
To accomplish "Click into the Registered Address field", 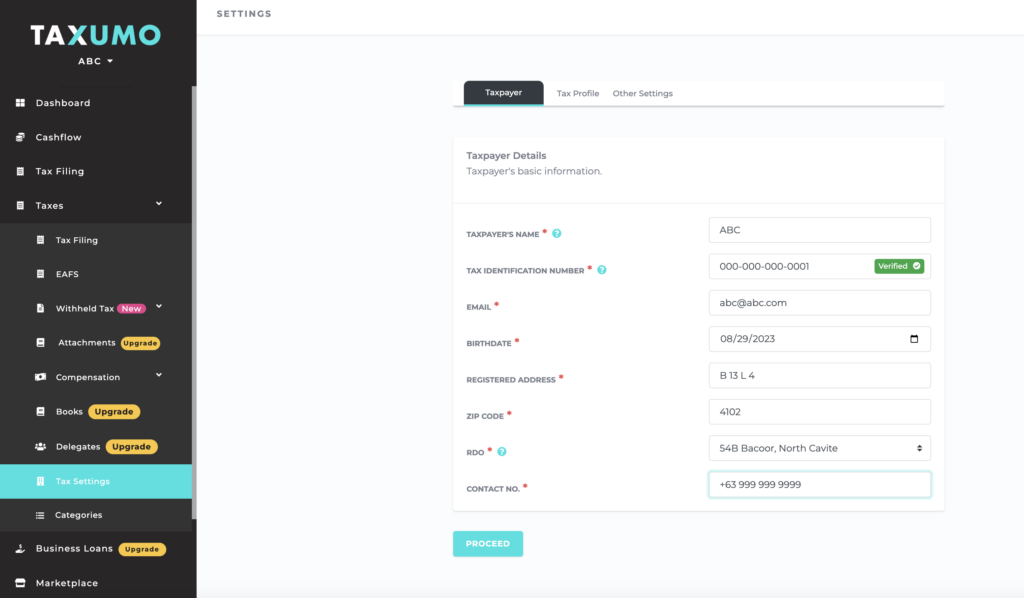I will [x=819, y=376].
